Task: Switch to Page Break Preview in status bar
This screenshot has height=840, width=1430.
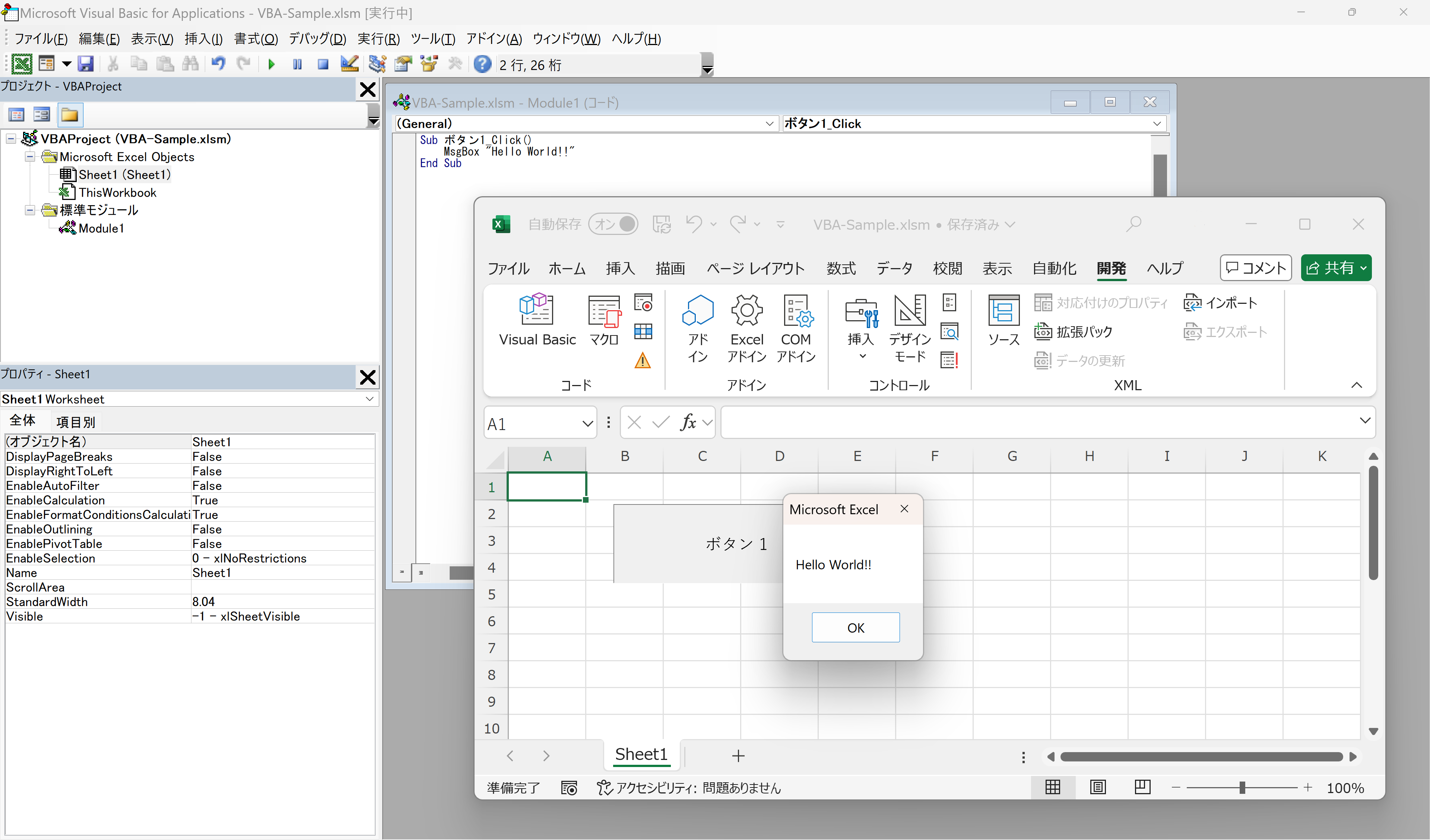Action: [x=1142, y=787]
